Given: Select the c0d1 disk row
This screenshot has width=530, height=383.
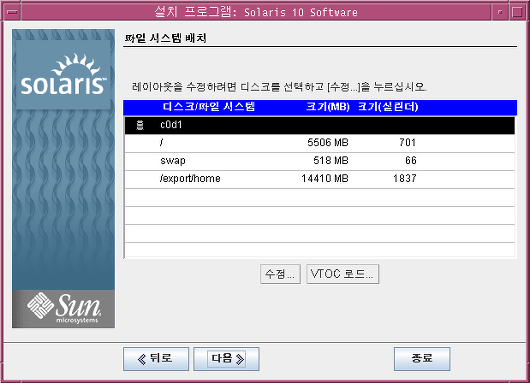Looking at the screenshot, I should (320, 125).
